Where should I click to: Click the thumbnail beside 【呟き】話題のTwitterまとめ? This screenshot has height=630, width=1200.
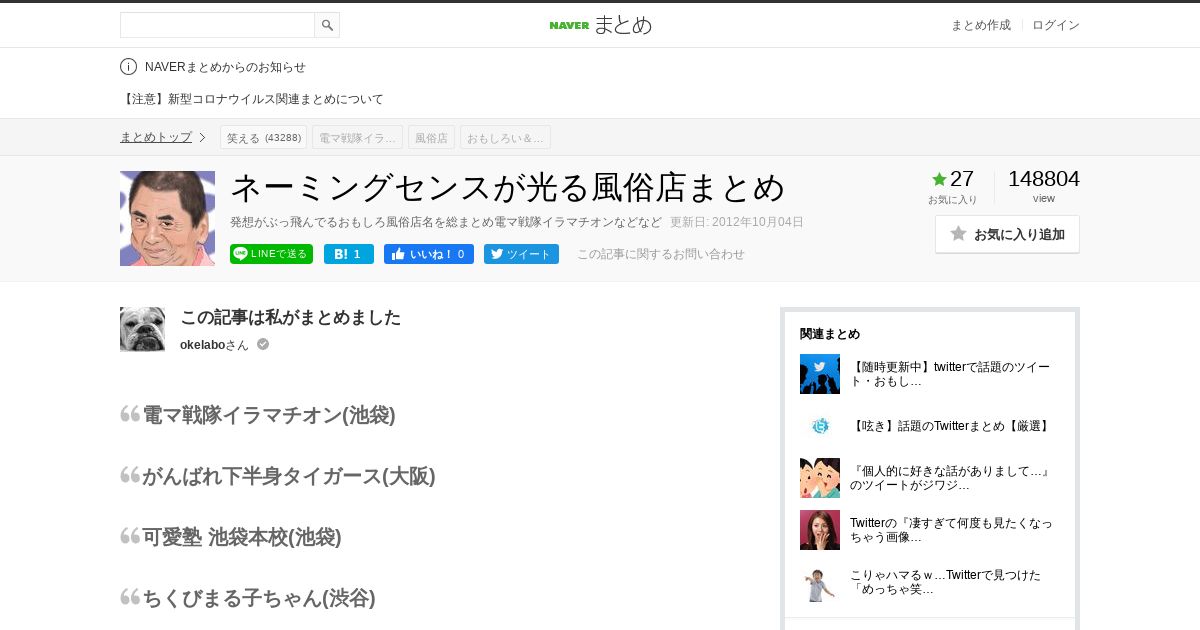click(820, 426)
